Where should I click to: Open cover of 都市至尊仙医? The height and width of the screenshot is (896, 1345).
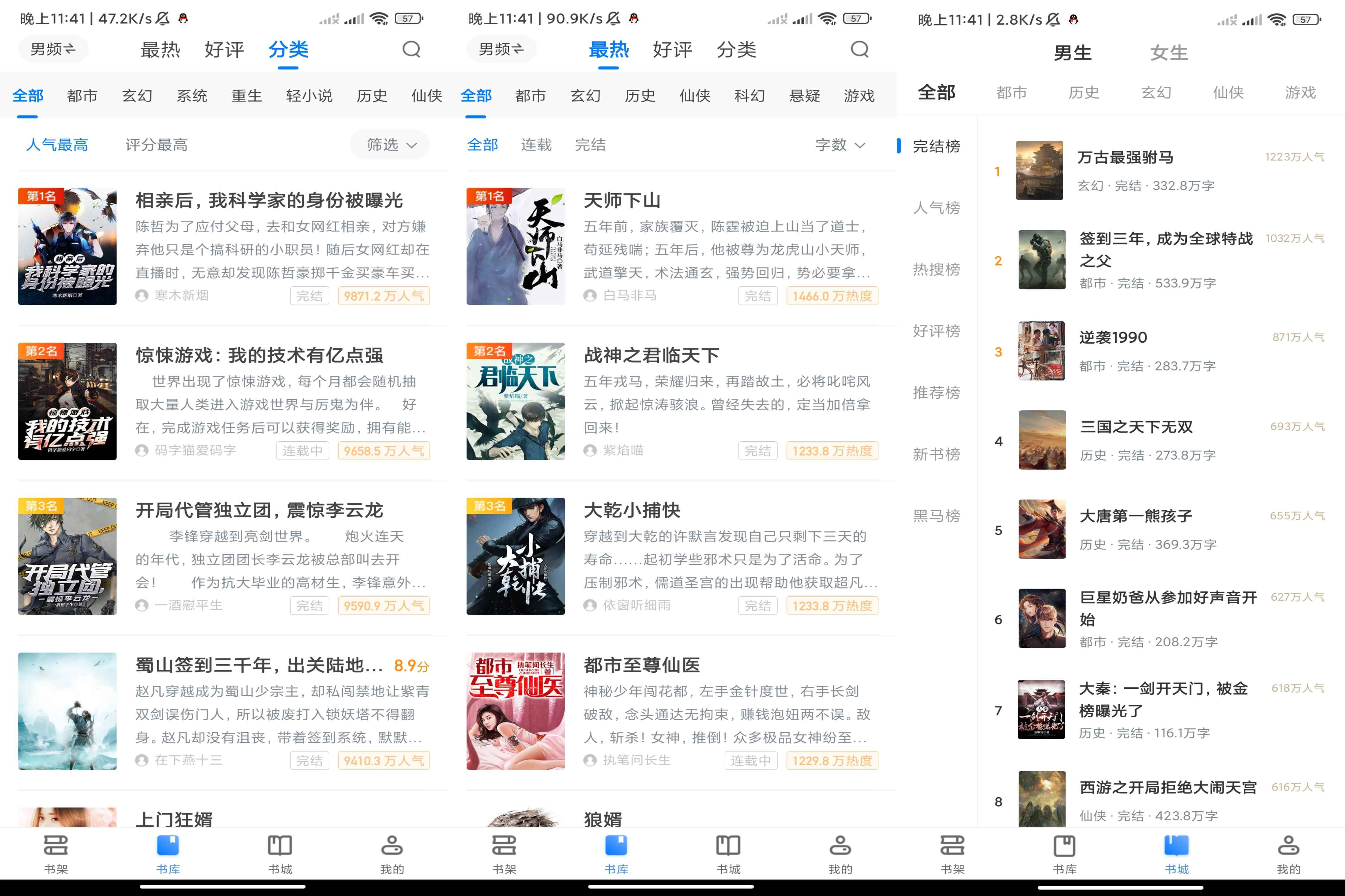tap(516, 711)
